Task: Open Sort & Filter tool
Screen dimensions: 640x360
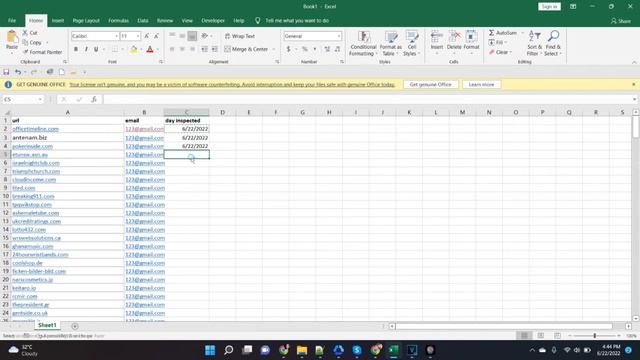Action: [x=534, y=43]
